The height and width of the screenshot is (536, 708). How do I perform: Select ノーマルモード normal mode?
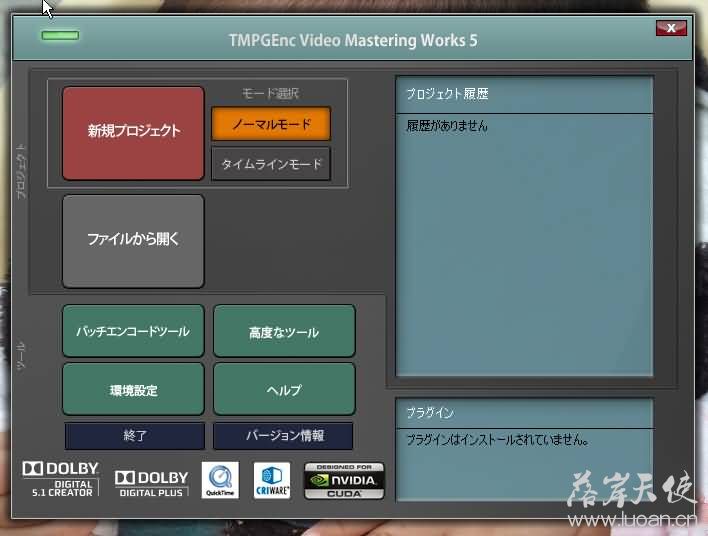click(x=271, y=124)
